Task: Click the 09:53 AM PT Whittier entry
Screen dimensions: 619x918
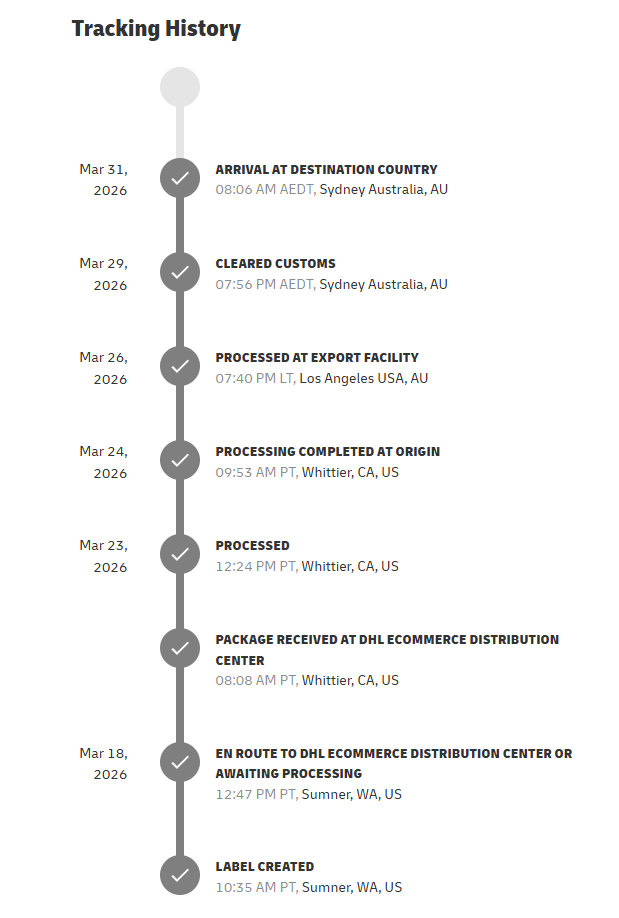Action: click(x=307, y=472)
